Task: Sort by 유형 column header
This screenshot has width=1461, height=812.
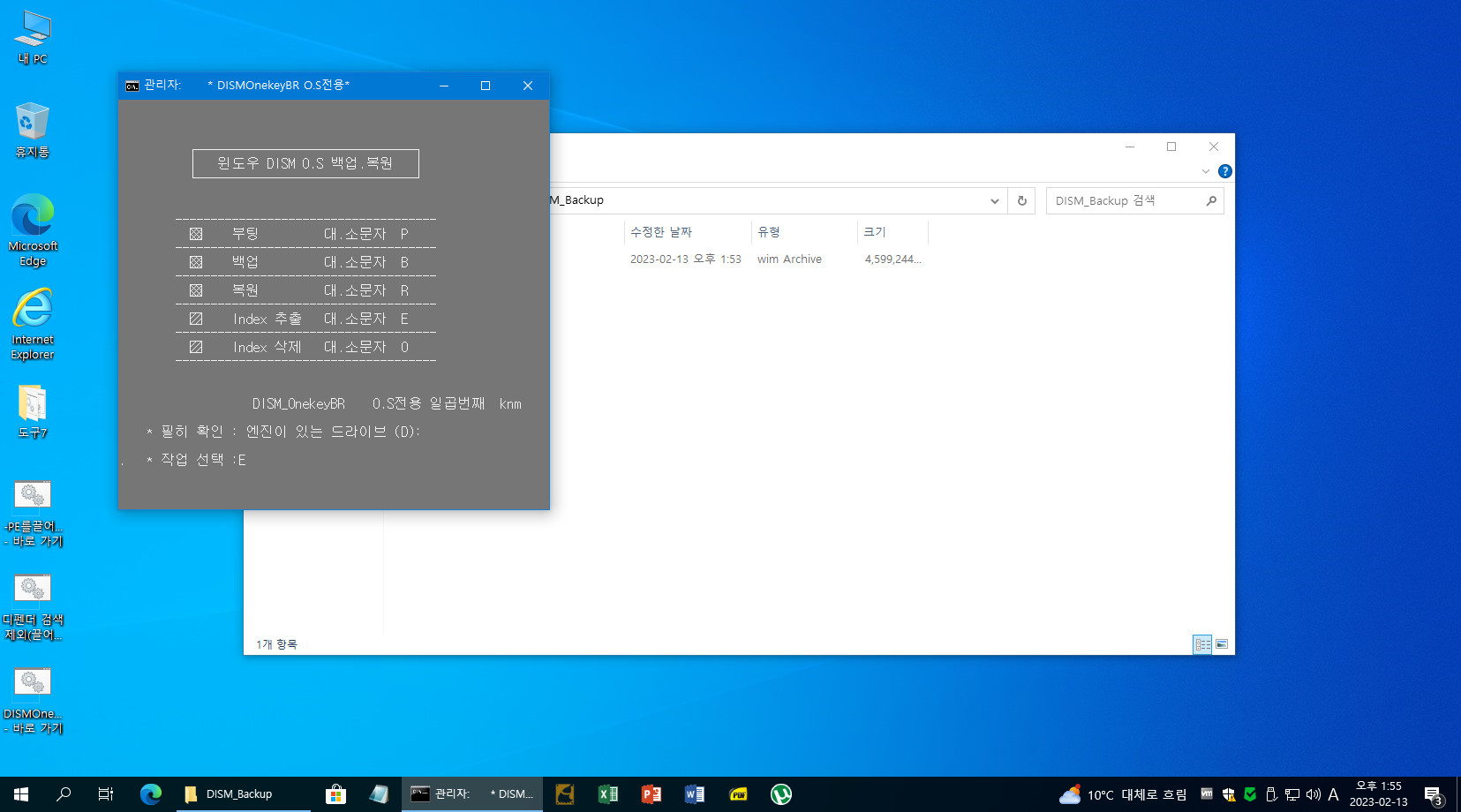Action: point(804,232)
